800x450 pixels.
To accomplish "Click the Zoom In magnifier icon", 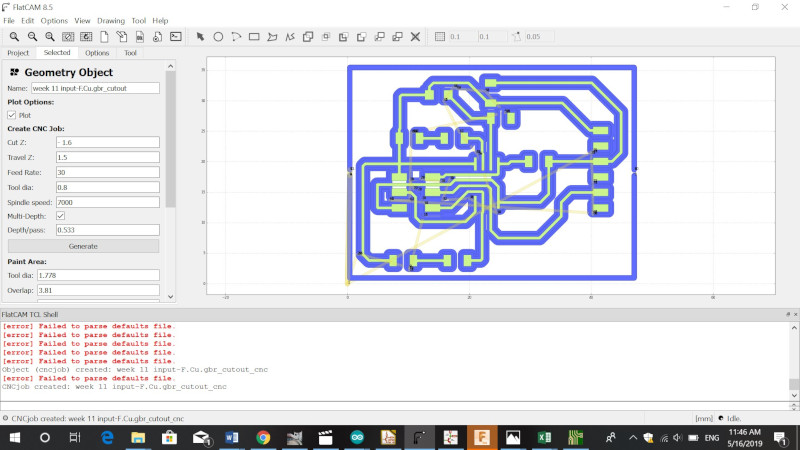I will pos(50,37).
